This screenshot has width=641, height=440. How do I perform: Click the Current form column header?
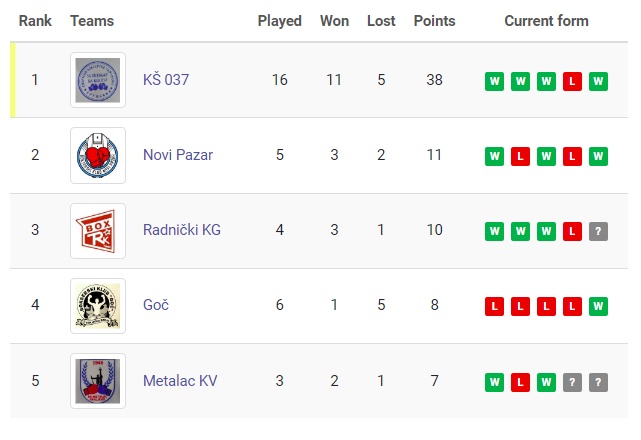[x=546, y=21]
